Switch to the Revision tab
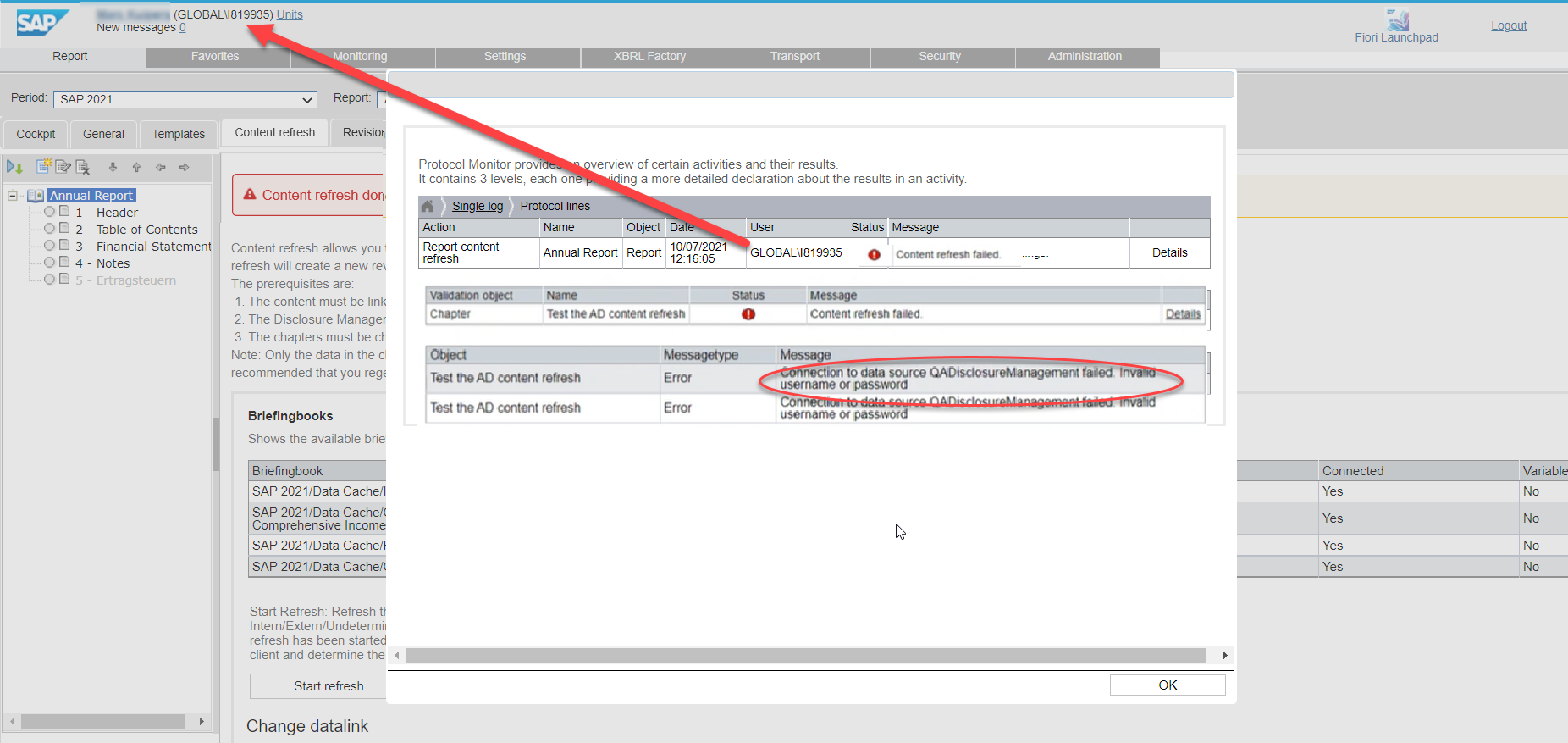 (360, 132)
